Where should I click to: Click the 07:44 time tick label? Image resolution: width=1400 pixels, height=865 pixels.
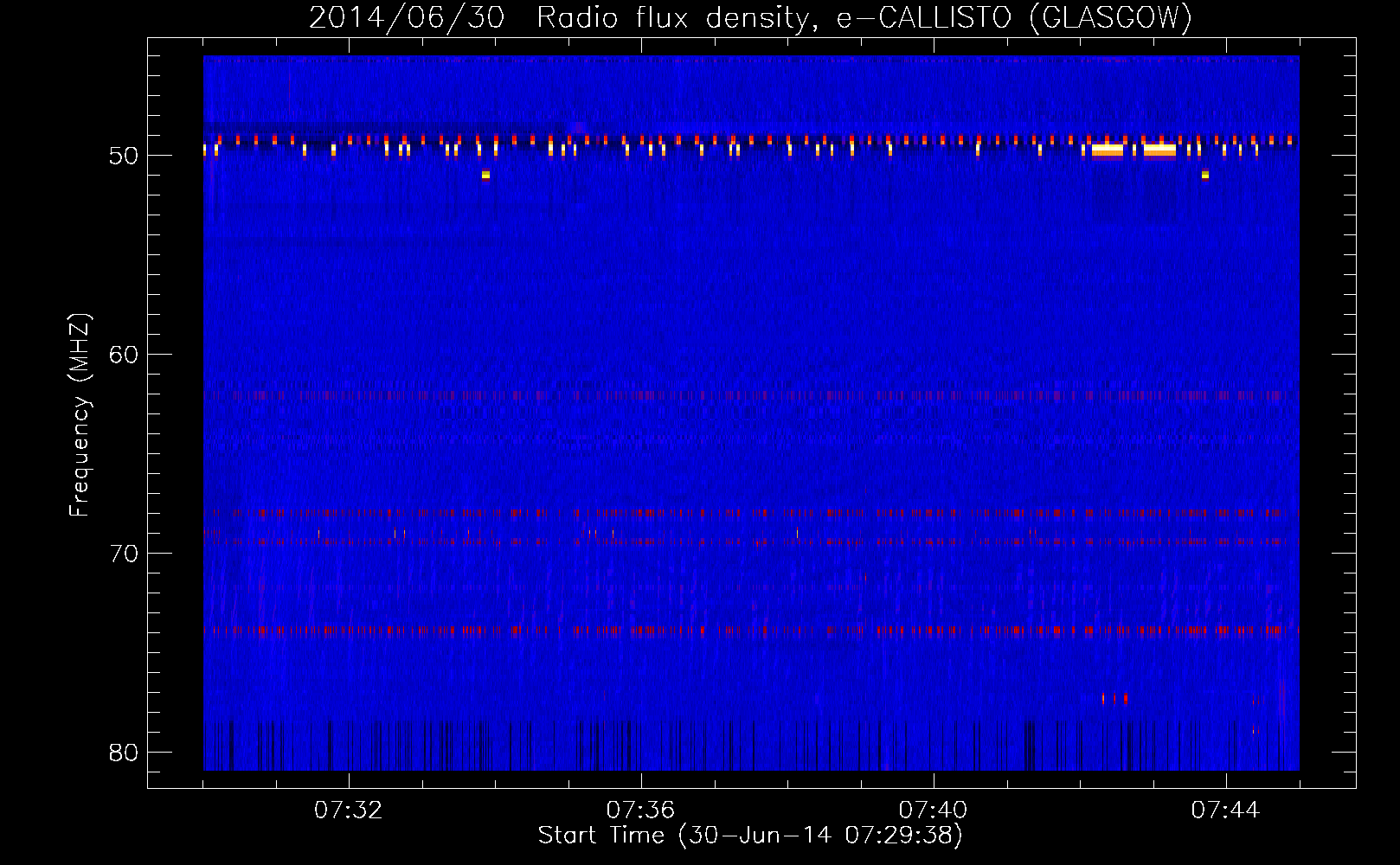tap(1225, 811)
